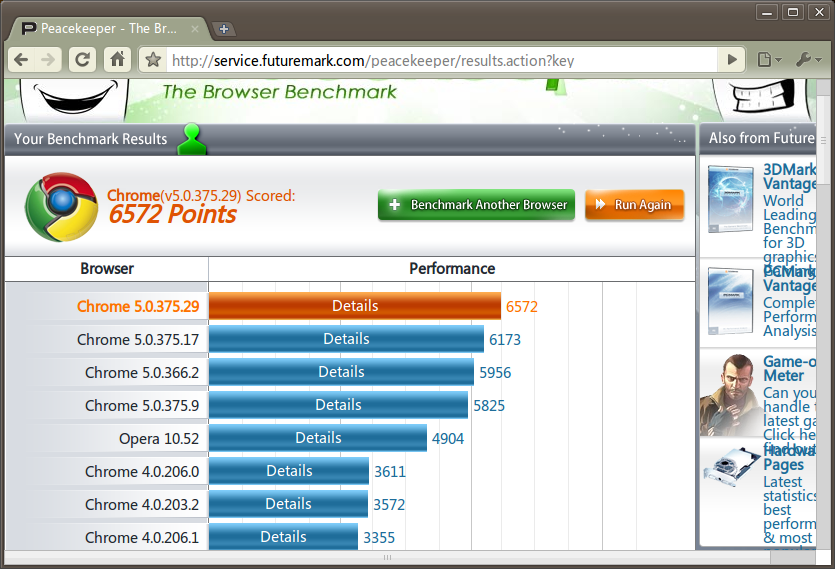Open the browser home page icon
The image size is (835, 569).
(x=117, y=60)
